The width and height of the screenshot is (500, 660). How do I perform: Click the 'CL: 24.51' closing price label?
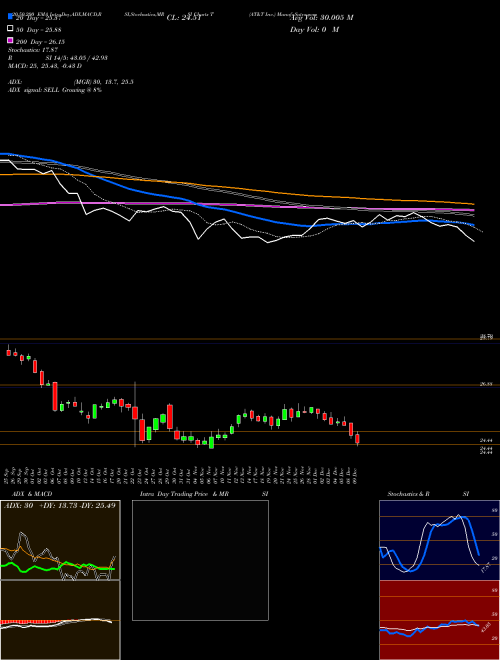tap(184, 18)
